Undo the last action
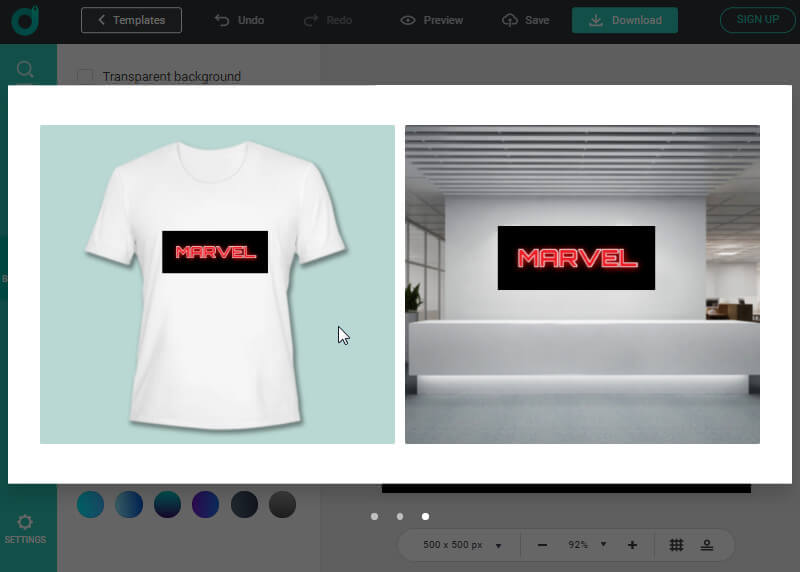 (x=239, y=20)
